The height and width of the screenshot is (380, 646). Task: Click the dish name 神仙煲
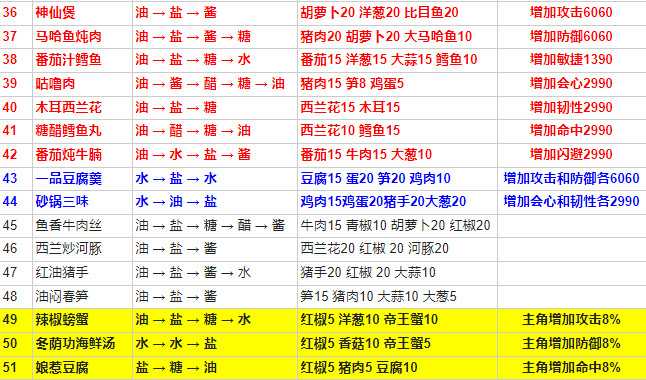pyautogui.click(x=55, y=12)
